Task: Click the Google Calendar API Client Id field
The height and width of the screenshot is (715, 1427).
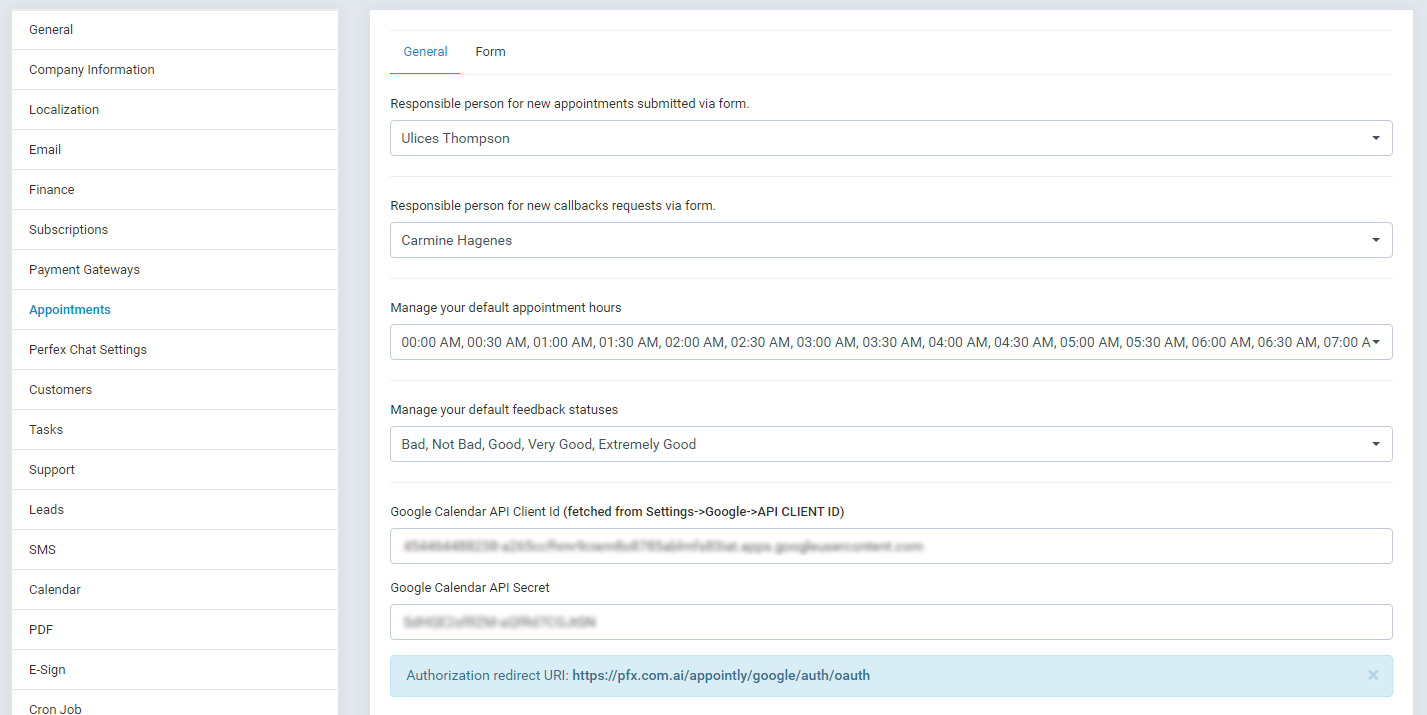Action: pyautogui.click(x=890, y=546)
